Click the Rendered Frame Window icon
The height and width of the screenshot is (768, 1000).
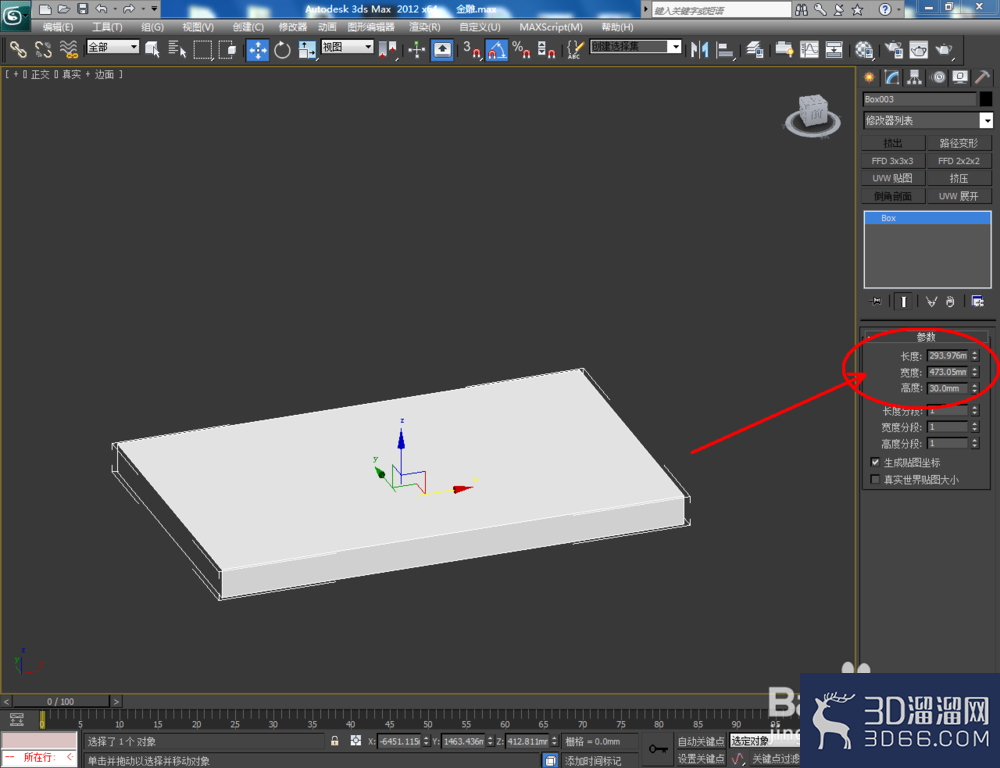(x=918, y=50)
